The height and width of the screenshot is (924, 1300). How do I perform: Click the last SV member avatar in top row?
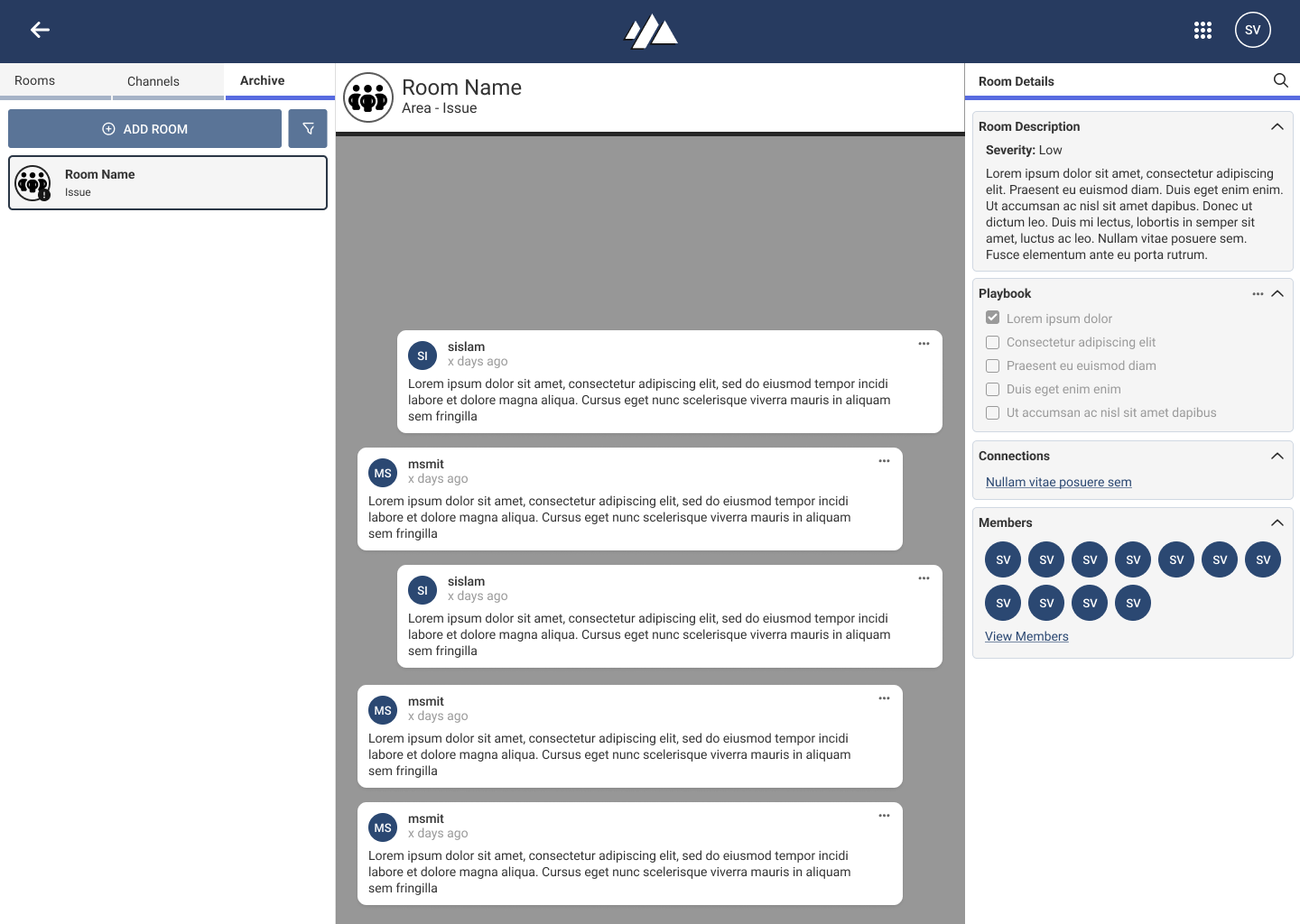(1263, 559)
